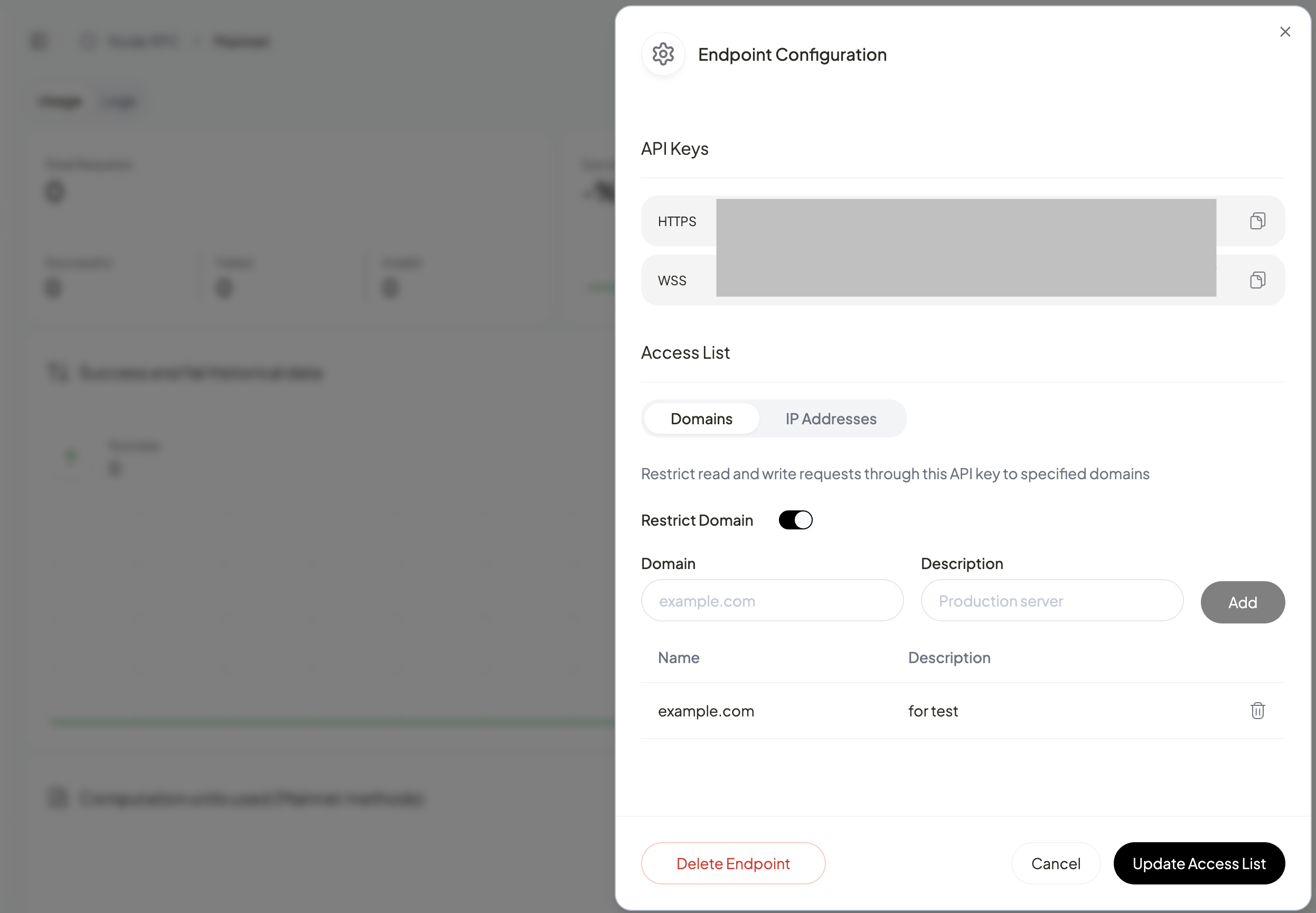Click the breadcrumb page title link
This screenshot has width=1316, height=913.
point(241,41)
